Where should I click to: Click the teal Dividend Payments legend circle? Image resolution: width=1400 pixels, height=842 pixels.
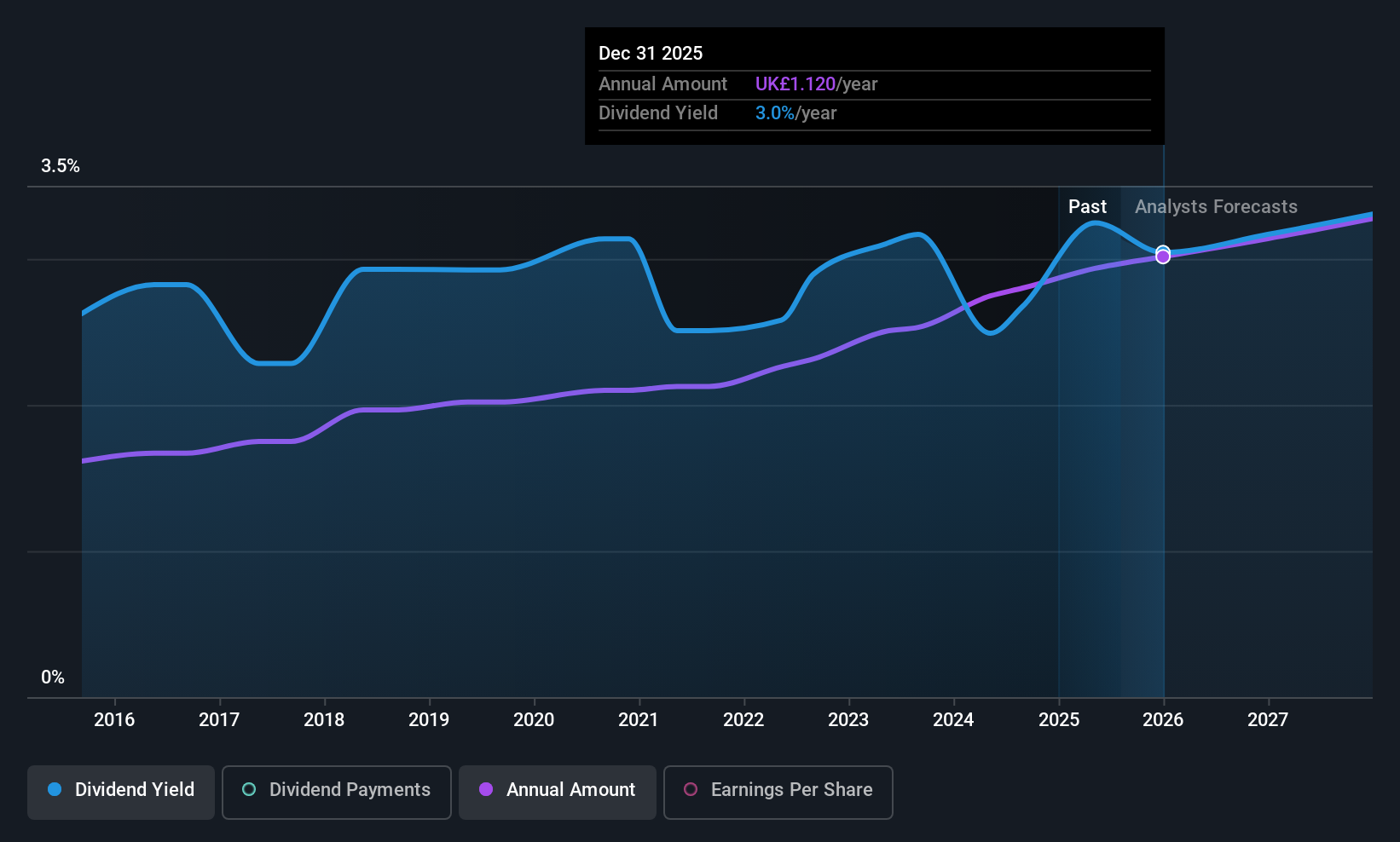point(249,790)
